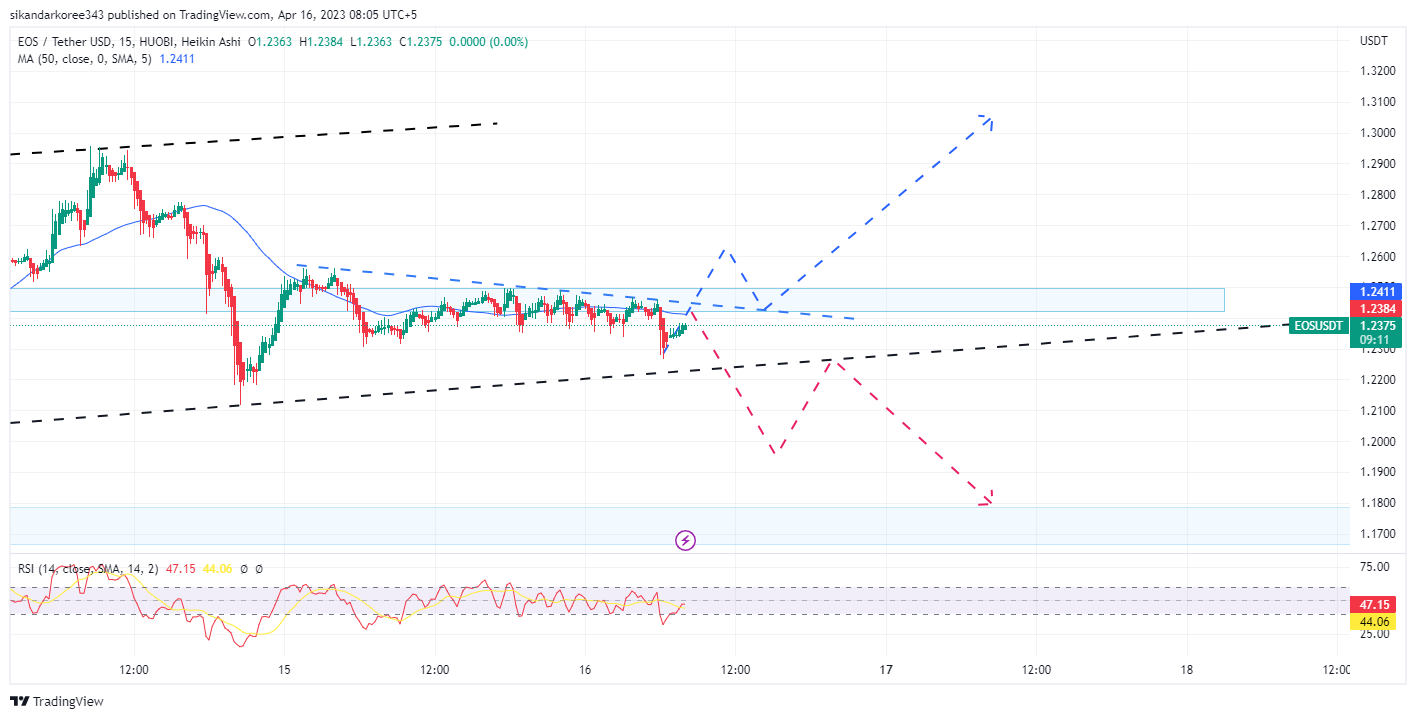The image size is (1416, 719).
Task: Click the USDT currency label on price axis
Action: point(1374,41)
